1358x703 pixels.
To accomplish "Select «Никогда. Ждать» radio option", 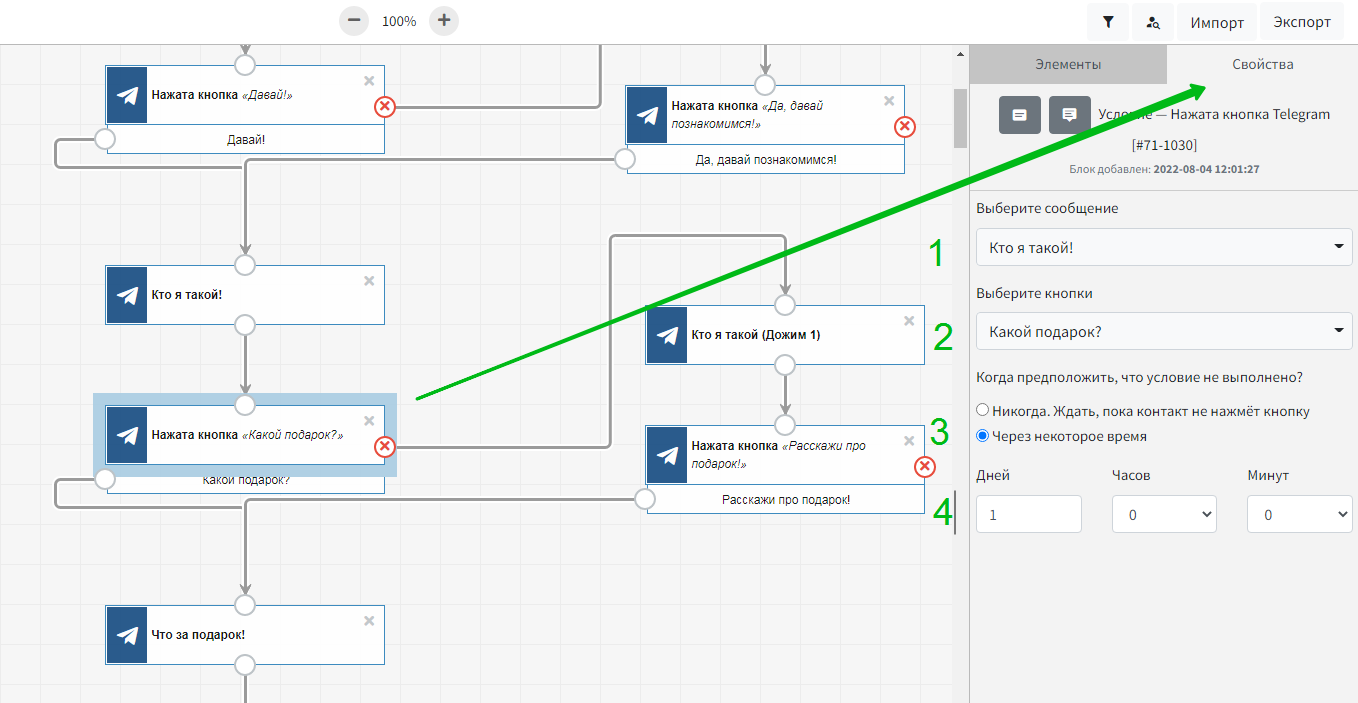I will tap(983, 410).
